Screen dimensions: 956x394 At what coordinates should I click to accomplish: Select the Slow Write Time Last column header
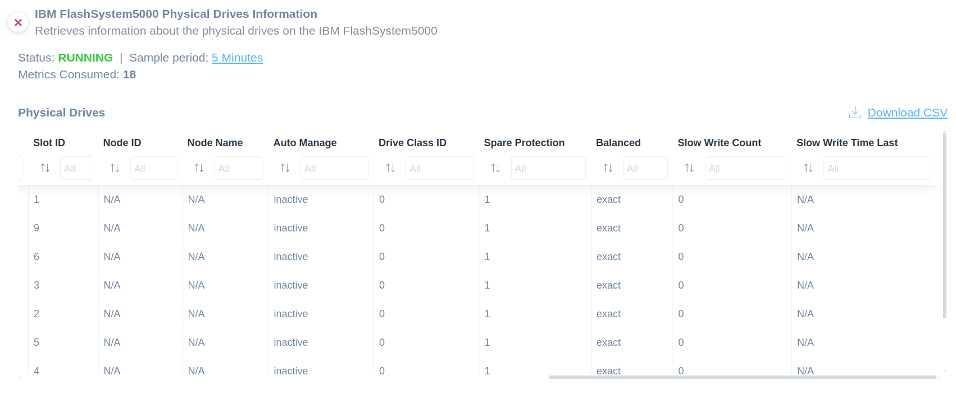point(847,143)
